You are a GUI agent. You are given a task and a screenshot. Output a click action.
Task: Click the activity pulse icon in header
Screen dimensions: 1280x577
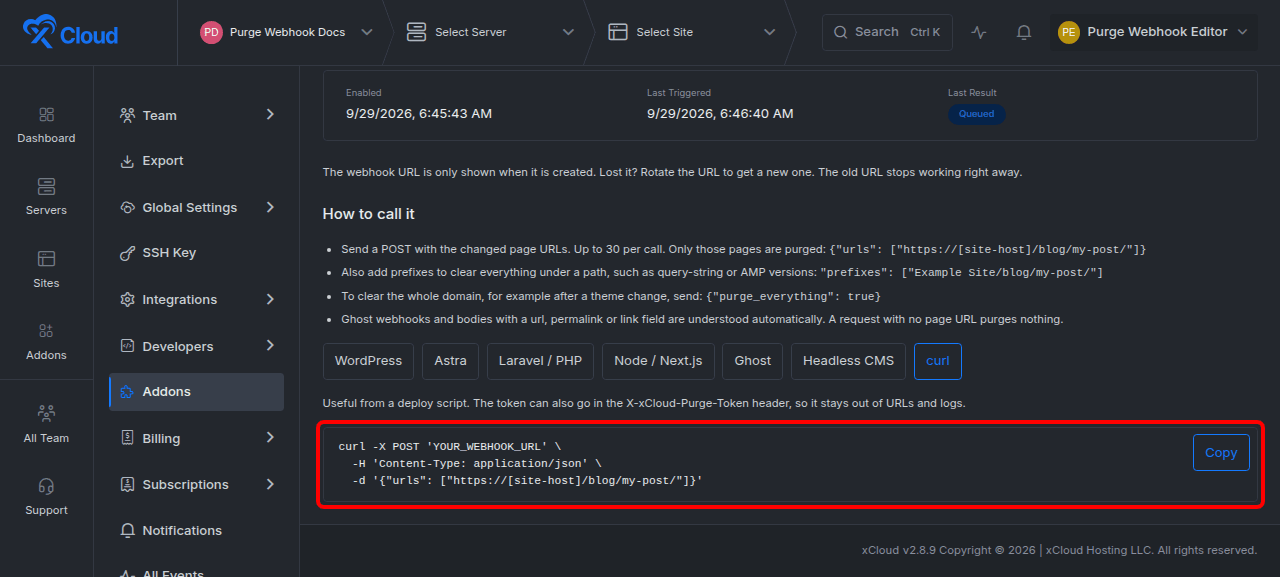click(x=979, y=32)
